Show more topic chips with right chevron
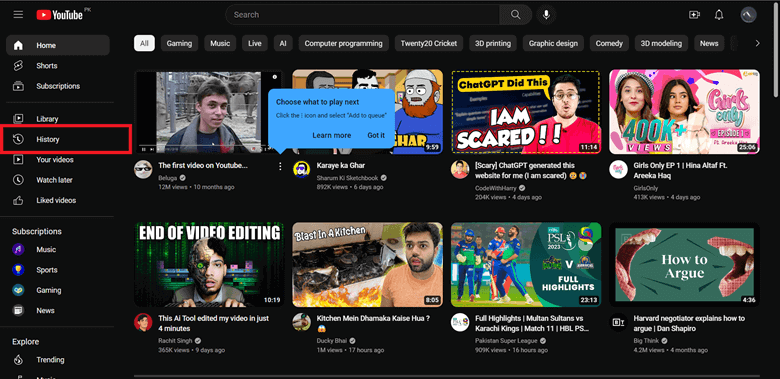The width and height of the screenshot is (780, 379). coord(757,43)
